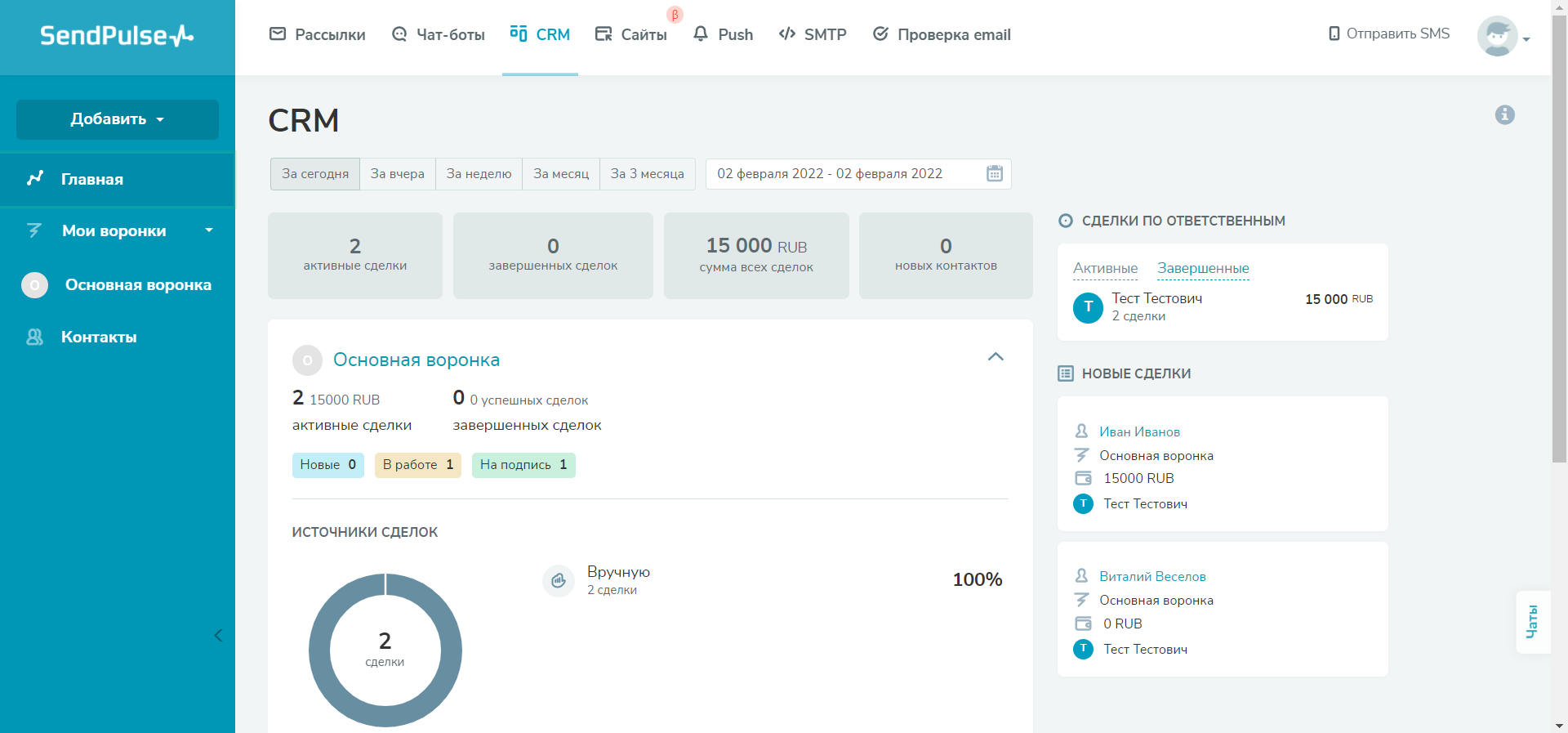Viewport: 1568px width, 733px height.
Task: Open the side Чаты chat widget
Action: tap(1532, 622)
